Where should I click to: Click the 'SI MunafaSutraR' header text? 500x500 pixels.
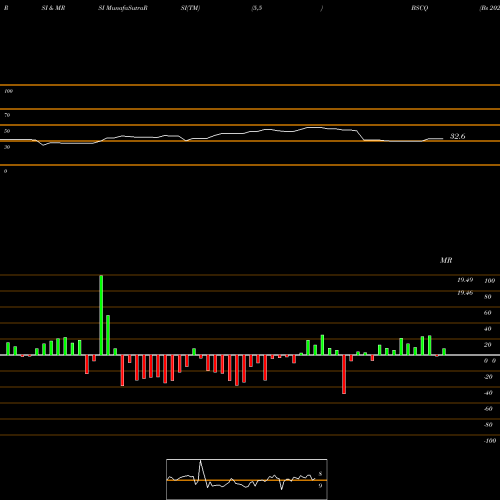point(123,8)
